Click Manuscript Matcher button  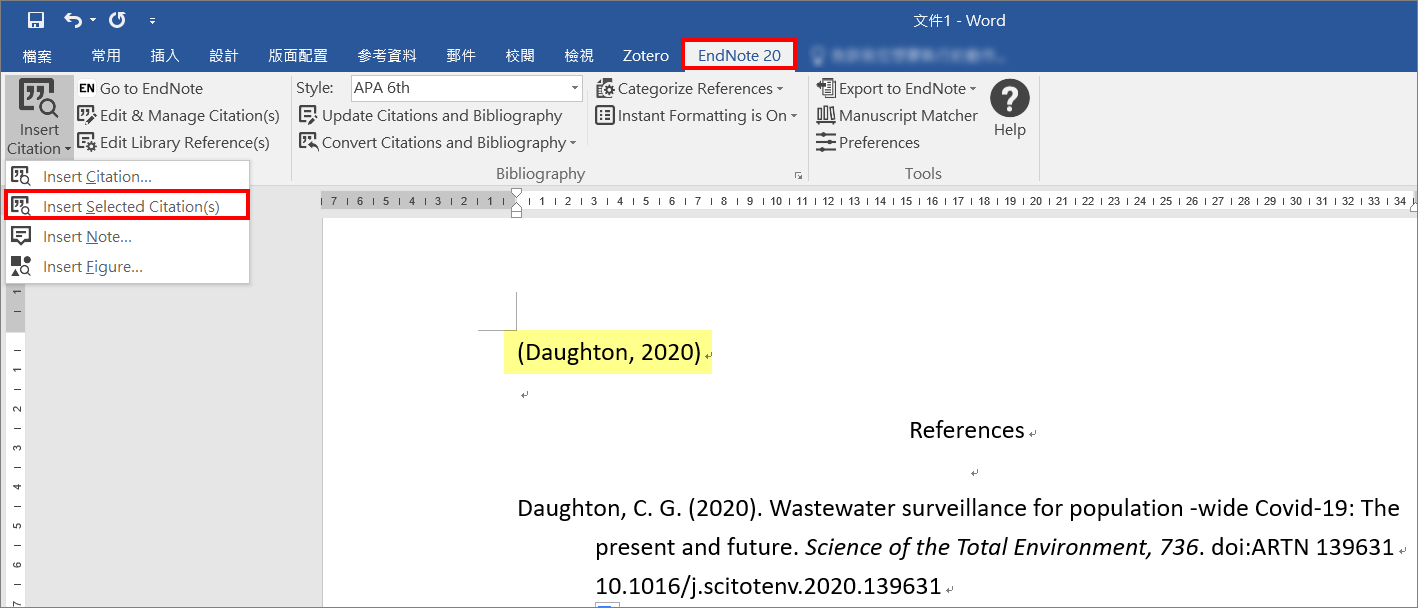point(897,116)
